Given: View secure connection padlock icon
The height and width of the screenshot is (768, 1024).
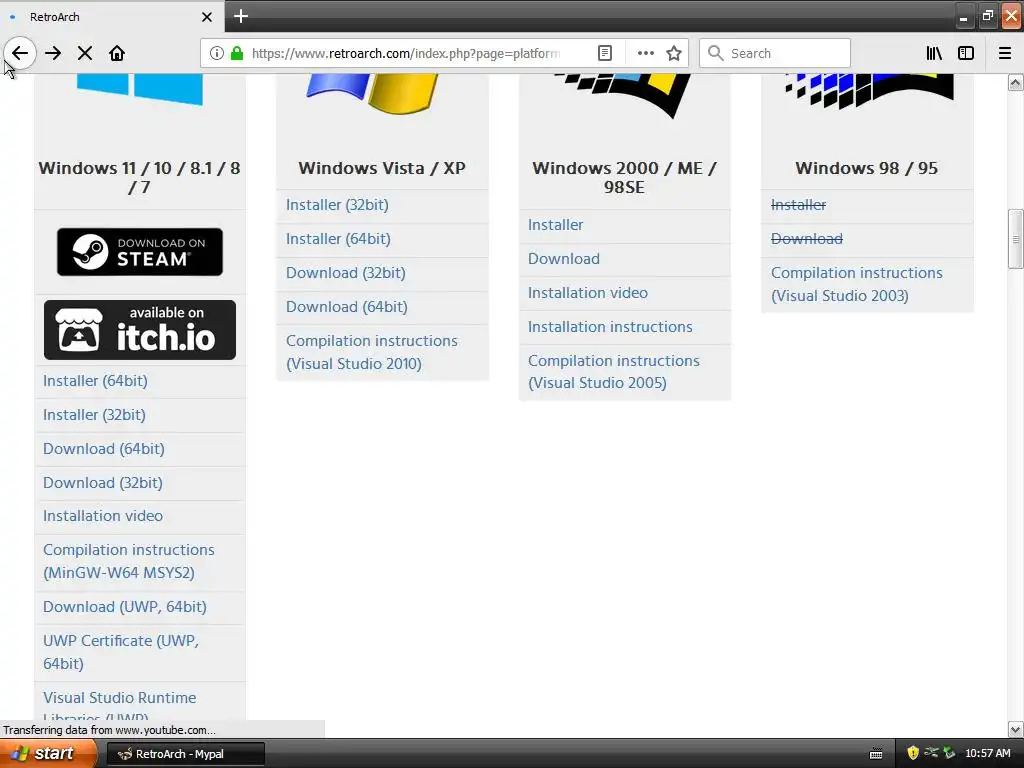Looking at the screenshot, I should click(237, 53).
